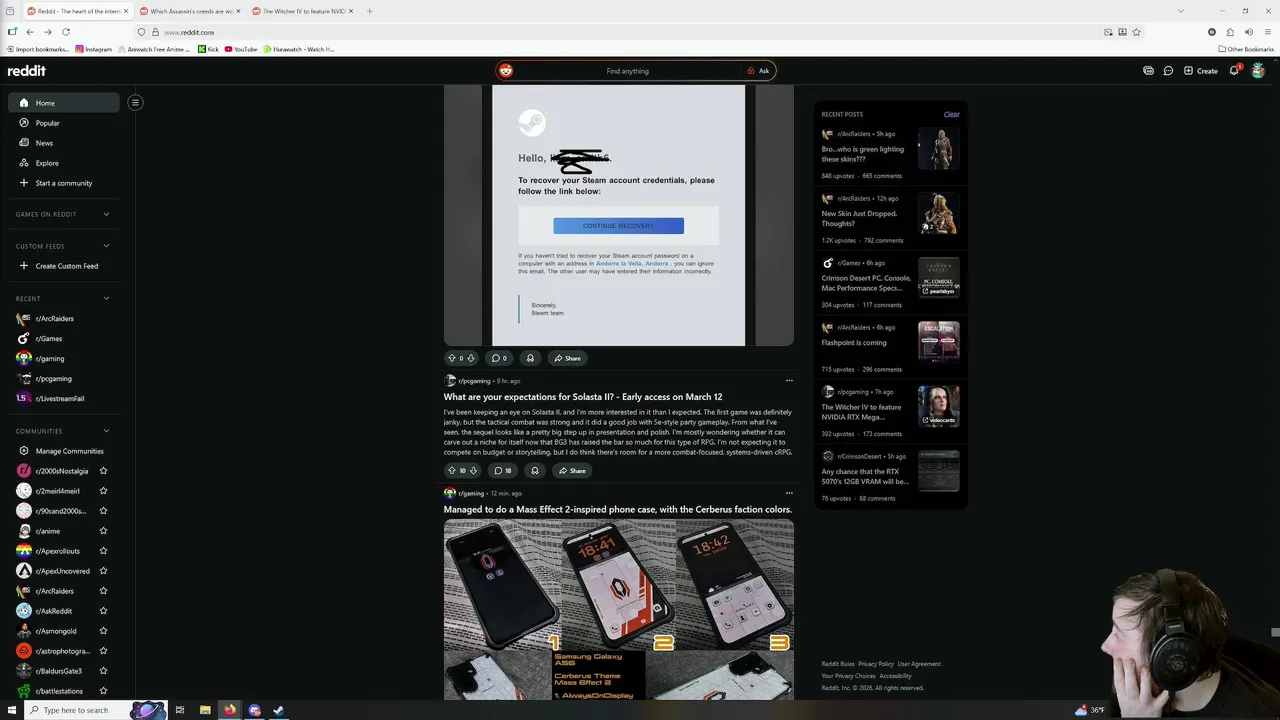Viewport: 1280px width, 720px height.
Task: Collapse the sidebar with hamburger button
Action: [135, 102]
